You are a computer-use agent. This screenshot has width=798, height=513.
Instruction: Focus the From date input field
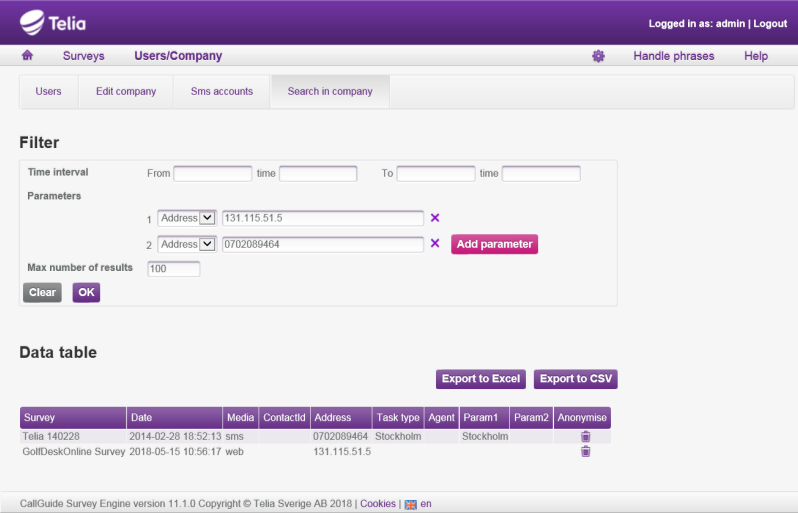212,174
